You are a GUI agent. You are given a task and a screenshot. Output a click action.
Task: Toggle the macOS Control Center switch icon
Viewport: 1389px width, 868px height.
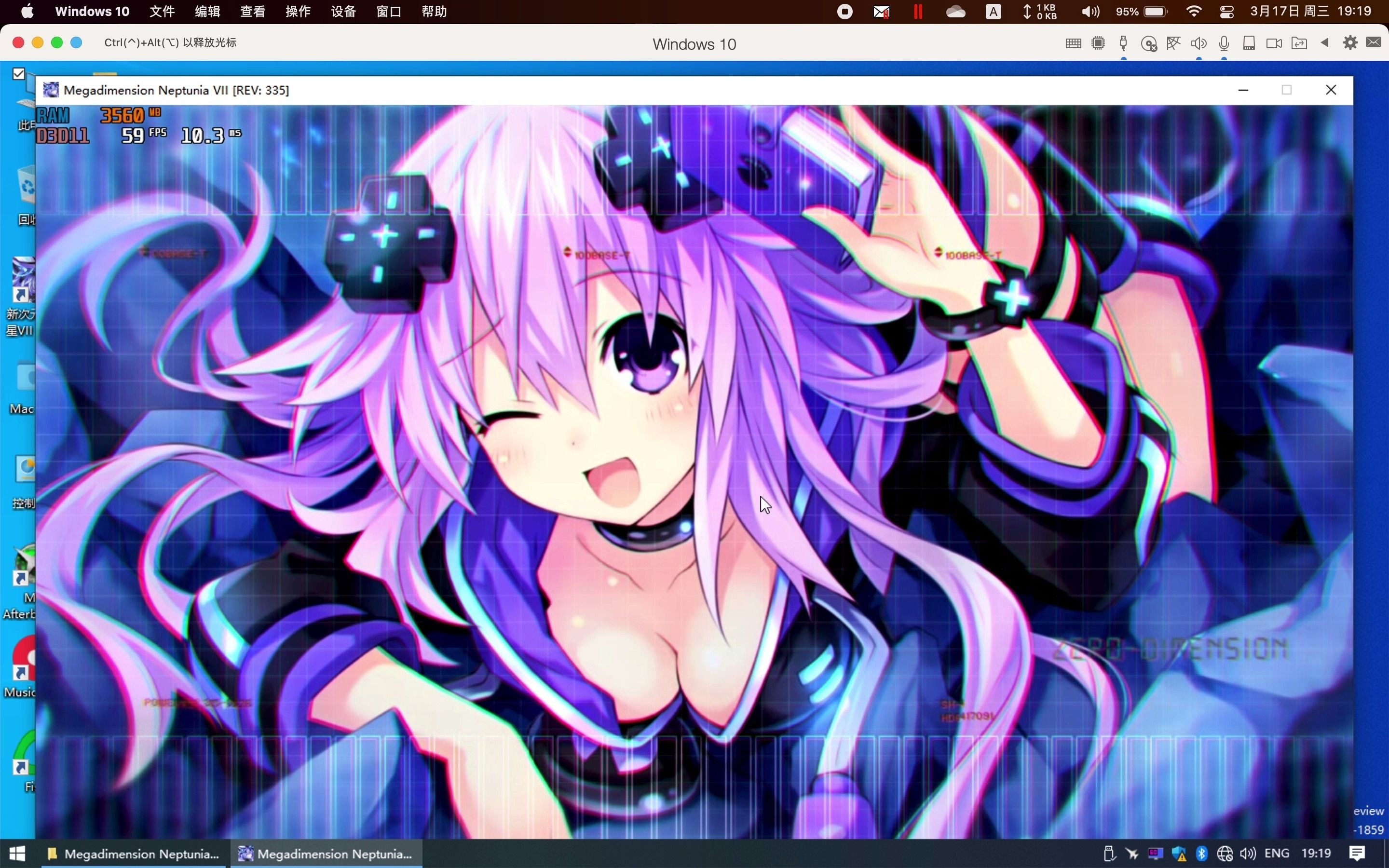(x=1226, y=12)
